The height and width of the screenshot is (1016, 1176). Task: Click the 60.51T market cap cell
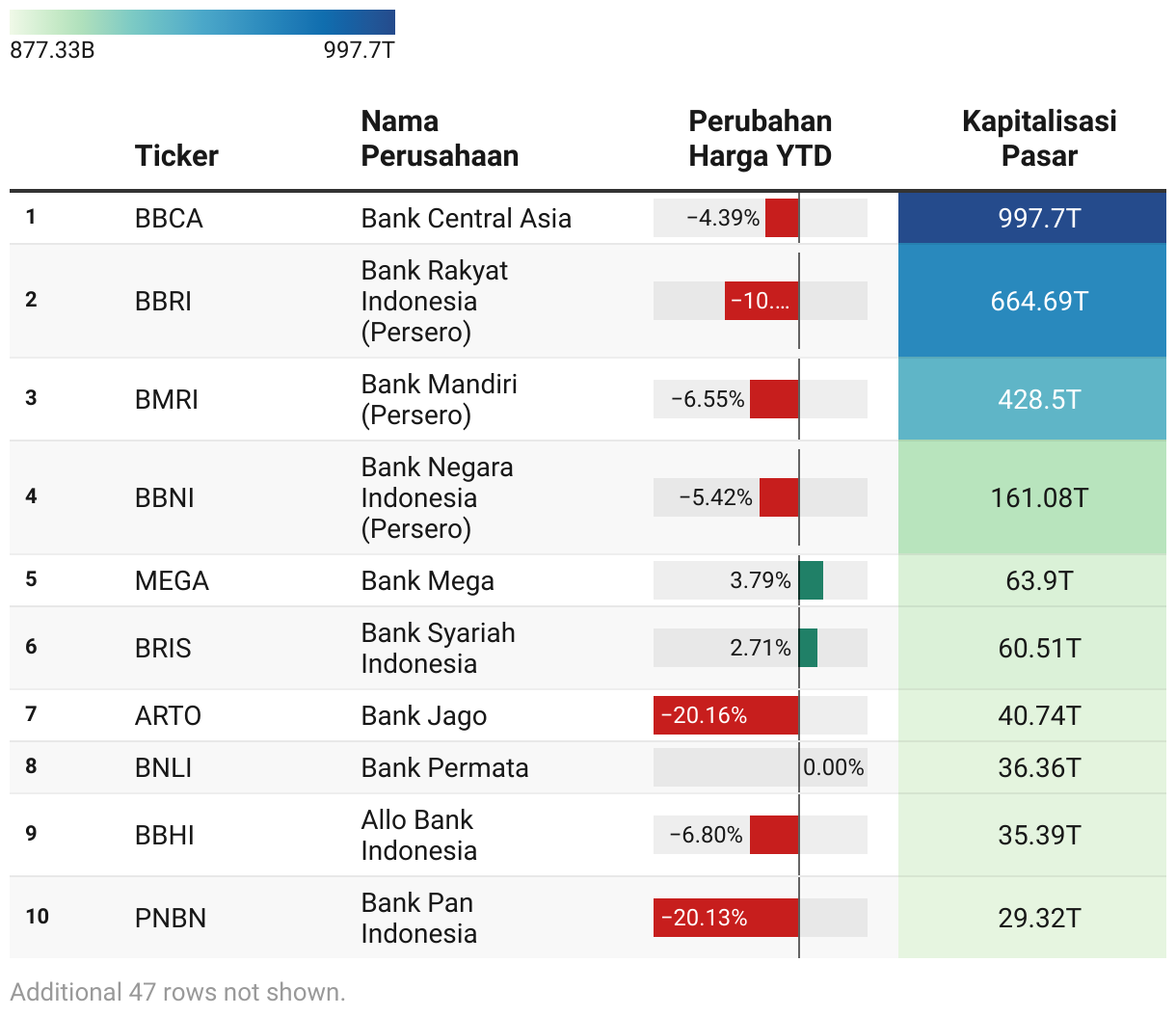(1032, 649)
